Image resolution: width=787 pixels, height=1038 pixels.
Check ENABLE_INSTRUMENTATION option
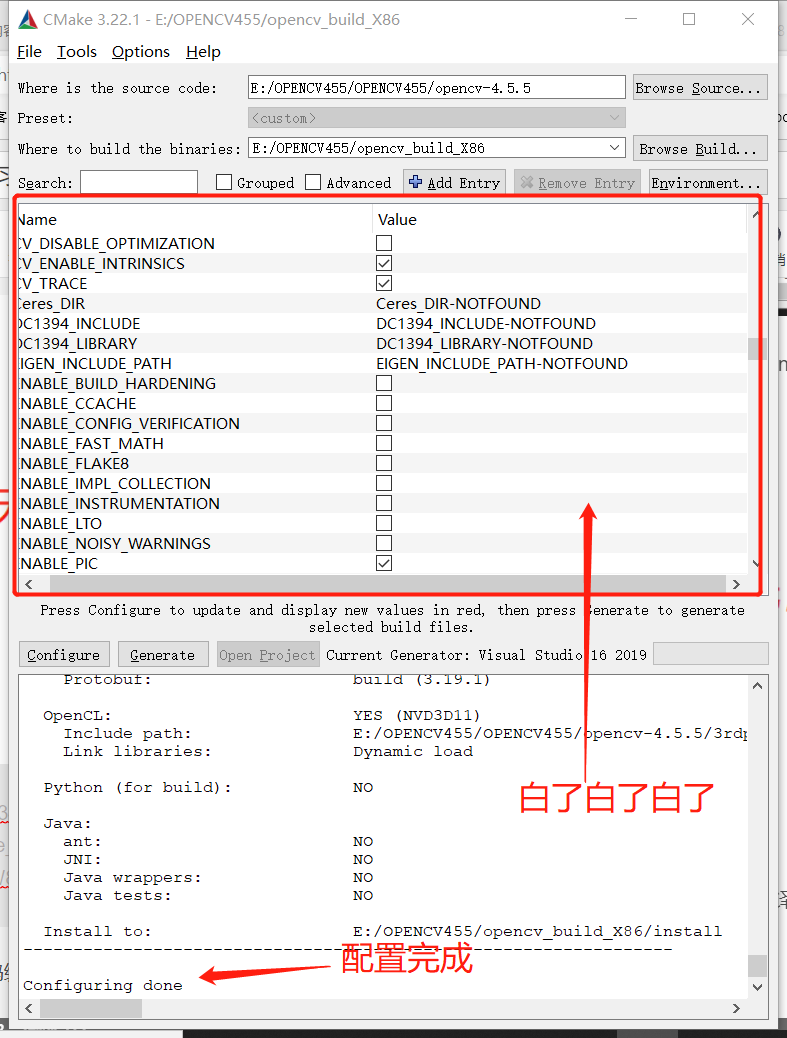tap(384, 503)
